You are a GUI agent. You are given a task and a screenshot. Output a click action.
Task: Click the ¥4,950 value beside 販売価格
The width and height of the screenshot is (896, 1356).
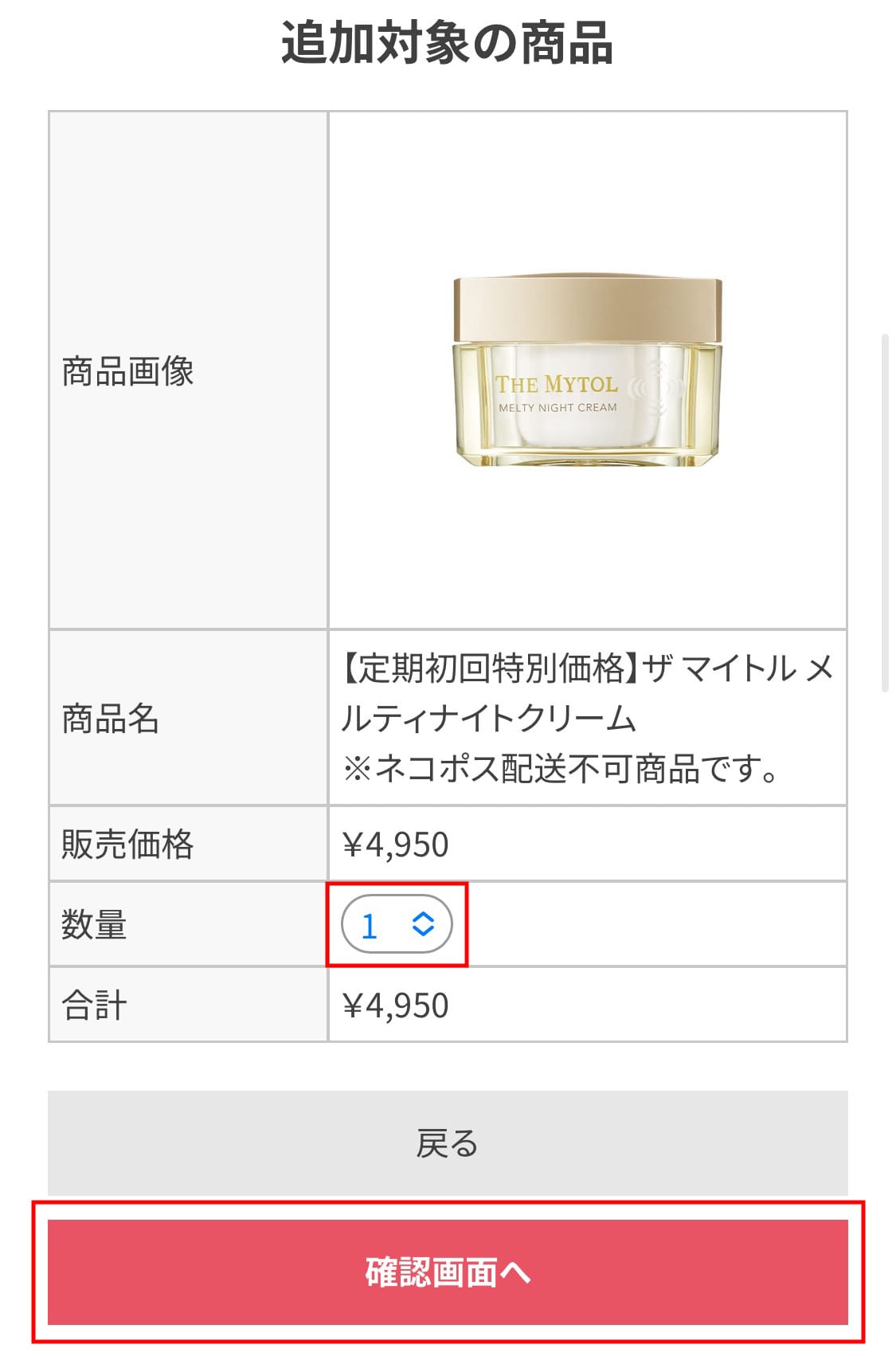click(x=396, y=845)
